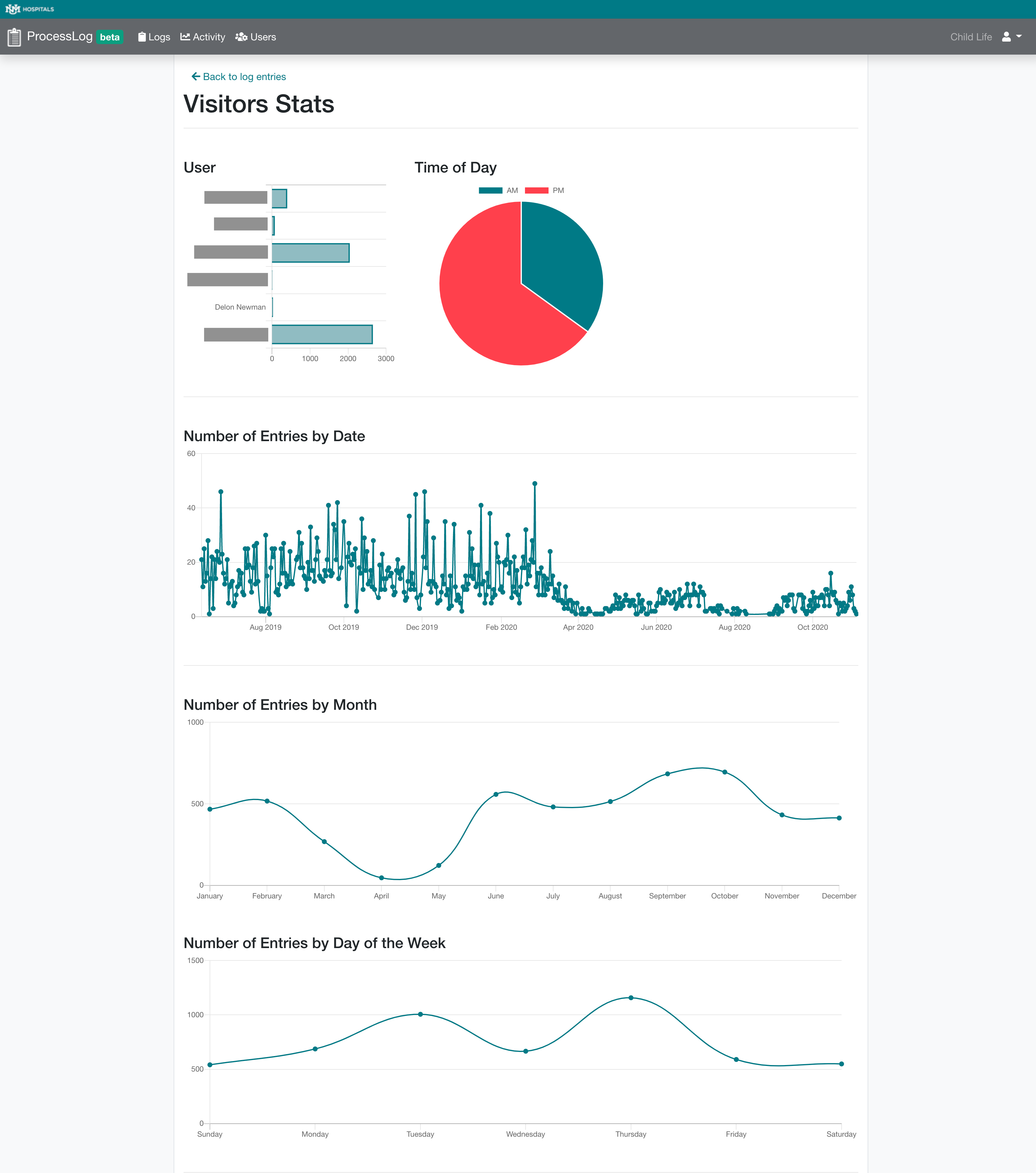1036x1173 pixels.
Task: Click 'Number of Entries by Date' heading
Action: pos(274,436)
